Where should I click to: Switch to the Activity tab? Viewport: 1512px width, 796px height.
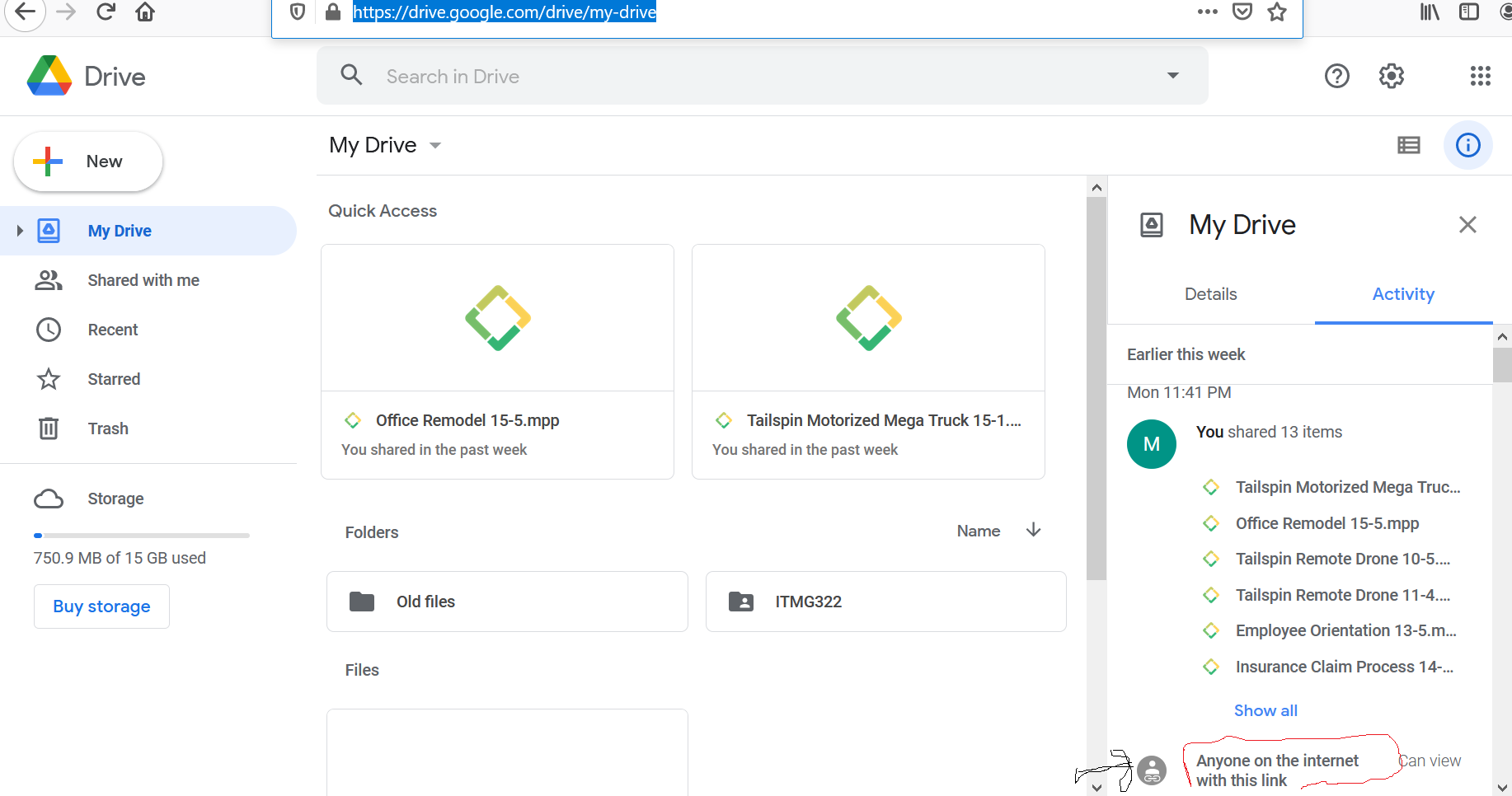pos(1403,294)
